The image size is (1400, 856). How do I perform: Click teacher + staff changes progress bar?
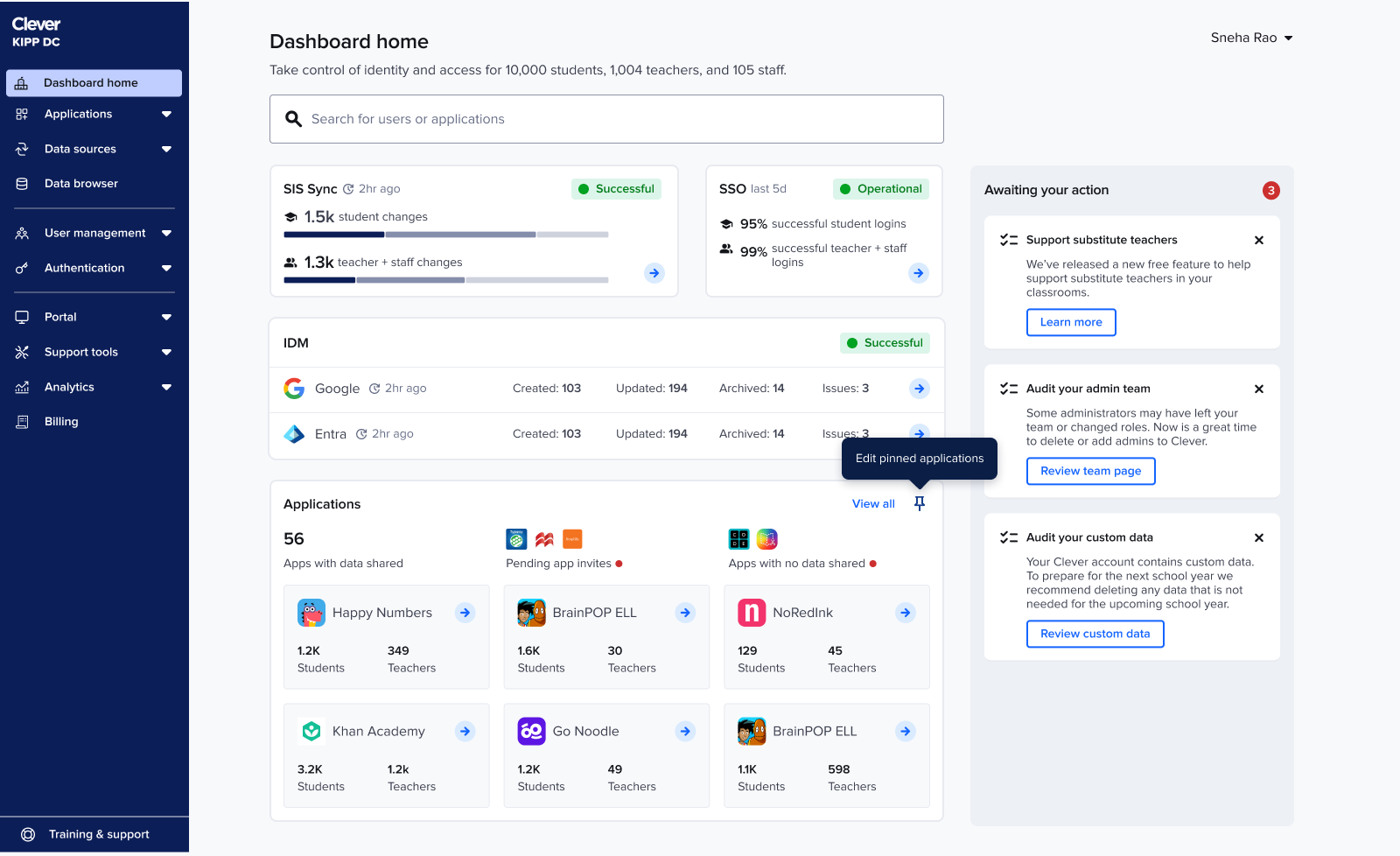[446, 280]
